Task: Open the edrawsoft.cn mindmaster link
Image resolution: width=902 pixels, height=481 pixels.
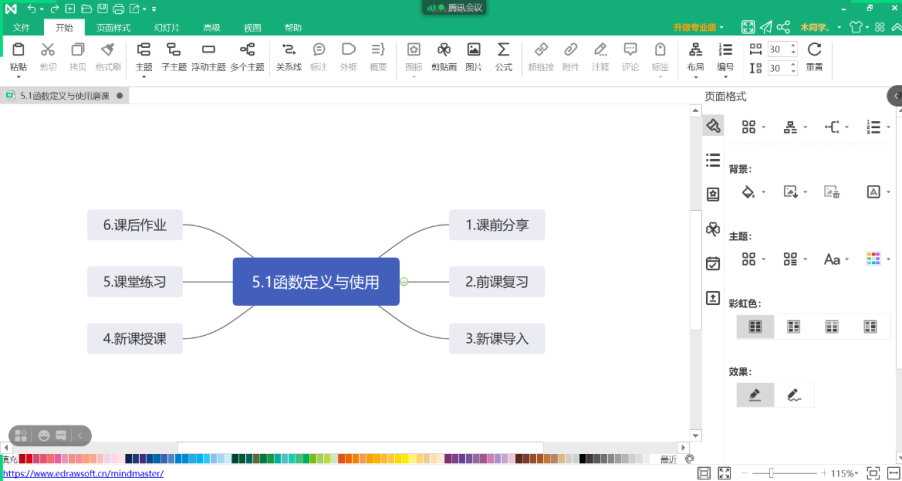Action: pyautogui.click(x=83, y=474)
